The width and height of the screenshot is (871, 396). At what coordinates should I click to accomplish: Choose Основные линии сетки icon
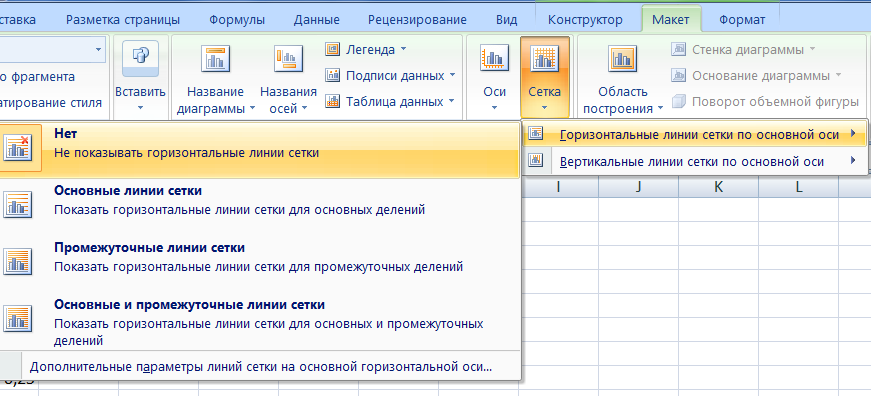point(18,204)
